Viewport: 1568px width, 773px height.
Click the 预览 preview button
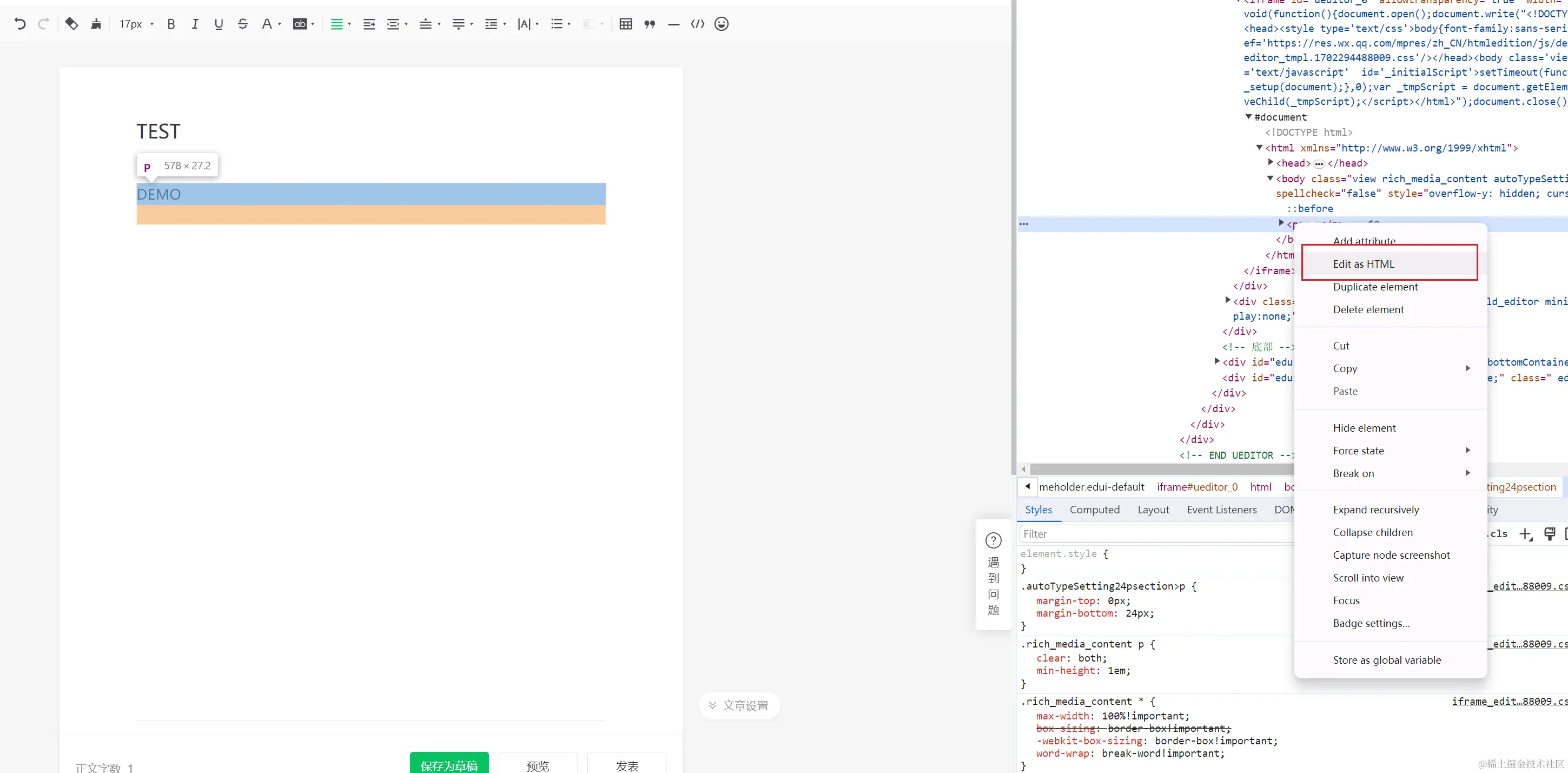(x=537, y=764)
